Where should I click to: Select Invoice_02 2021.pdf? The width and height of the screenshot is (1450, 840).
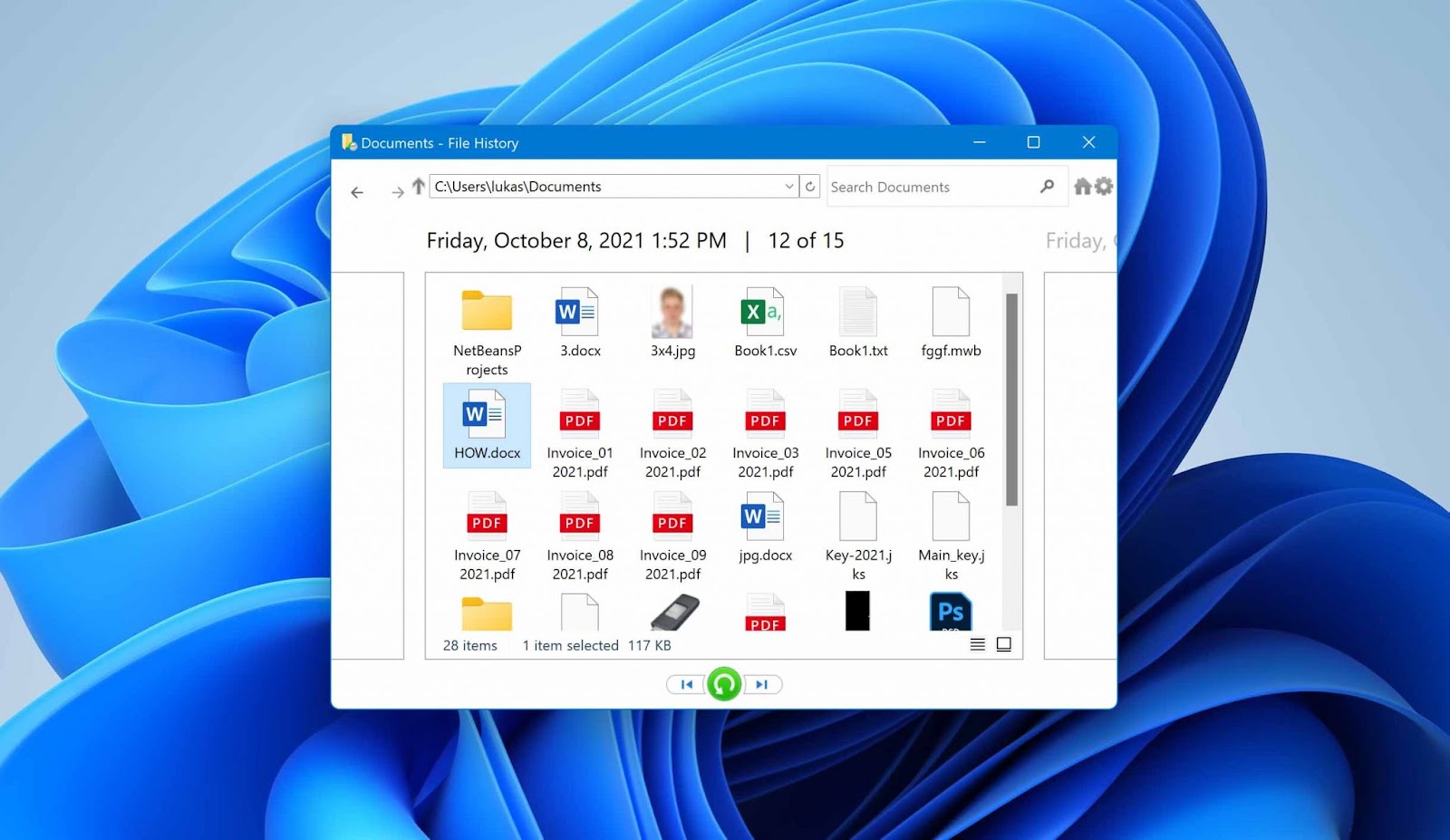click(672, 435)
